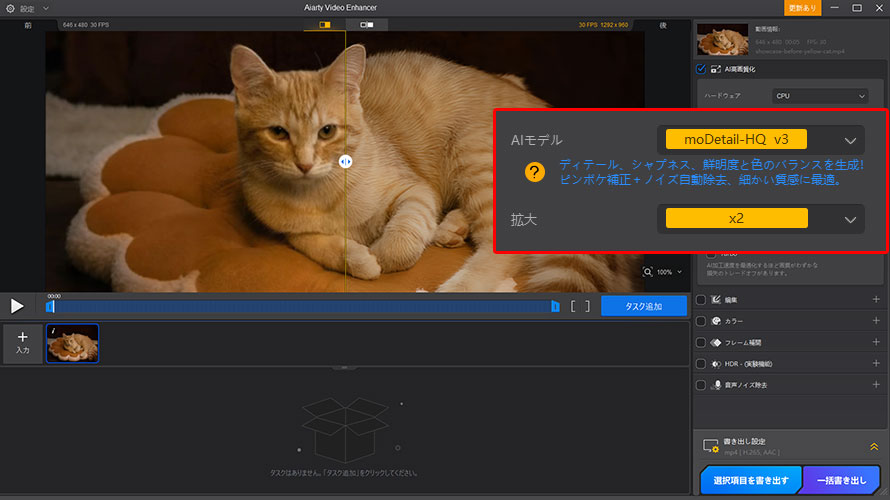Click the compare slider handle on preview
890x500 pixels.
click(x=345, y=162)
